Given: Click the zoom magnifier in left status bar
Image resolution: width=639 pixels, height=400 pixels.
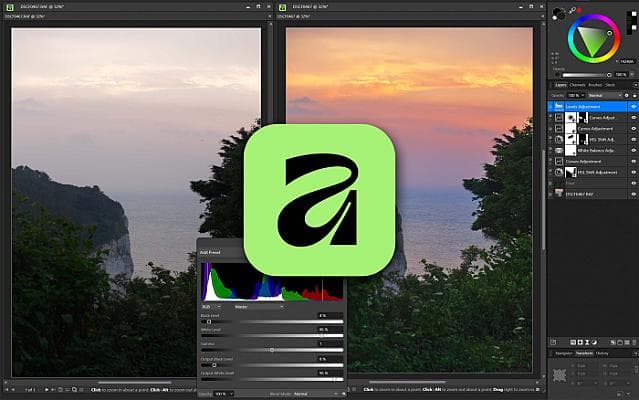Looking at the screenshot, I should pos(74,390).
